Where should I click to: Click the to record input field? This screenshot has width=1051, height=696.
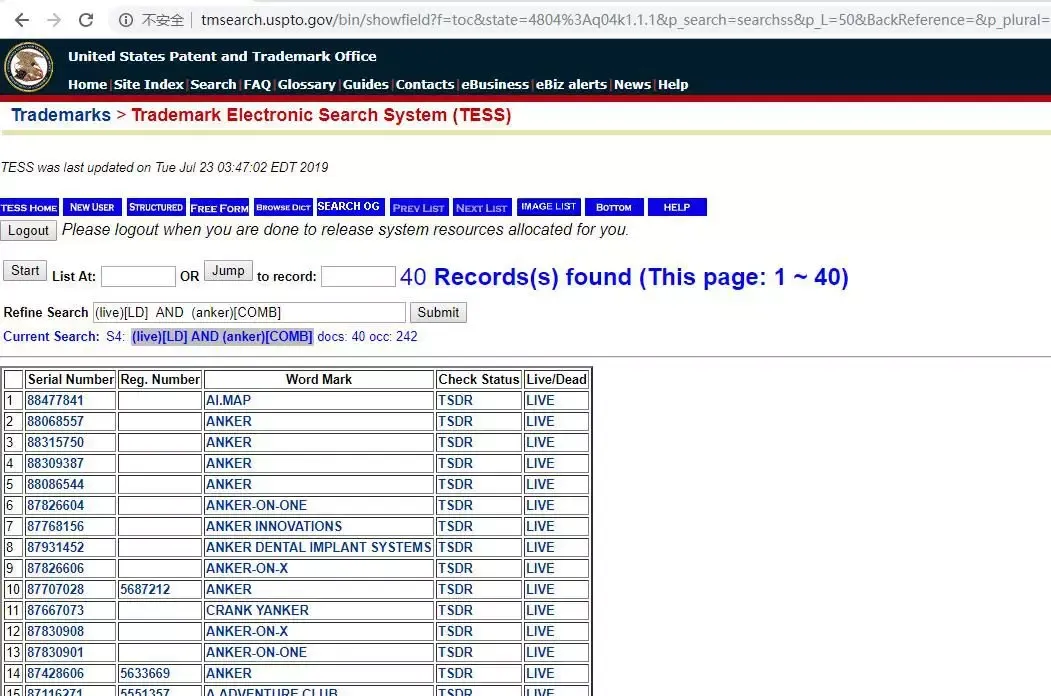coord(358,276)
